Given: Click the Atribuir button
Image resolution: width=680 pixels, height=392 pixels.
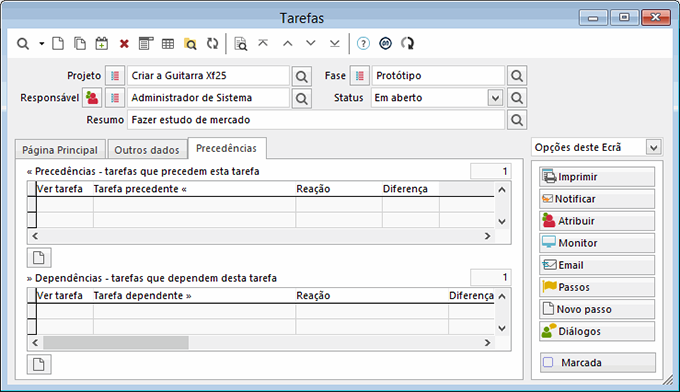Looking at the screenshot, I should point(597,221).
